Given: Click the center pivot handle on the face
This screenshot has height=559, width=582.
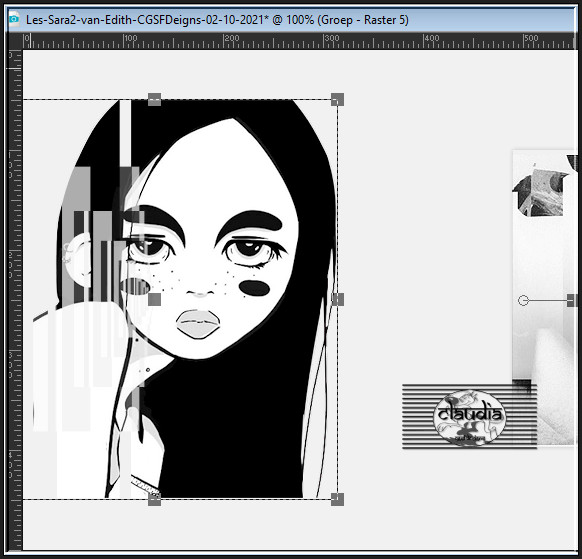Looking at the screenshot, I should click(154, 300).
